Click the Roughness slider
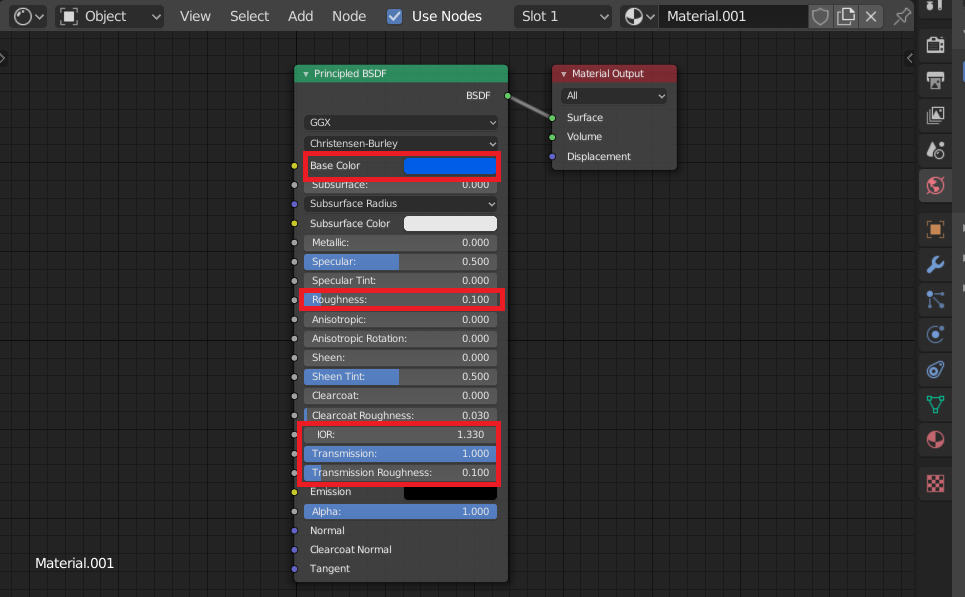The image size is (965, 597). pyautogui.click(x=401, y=300)
